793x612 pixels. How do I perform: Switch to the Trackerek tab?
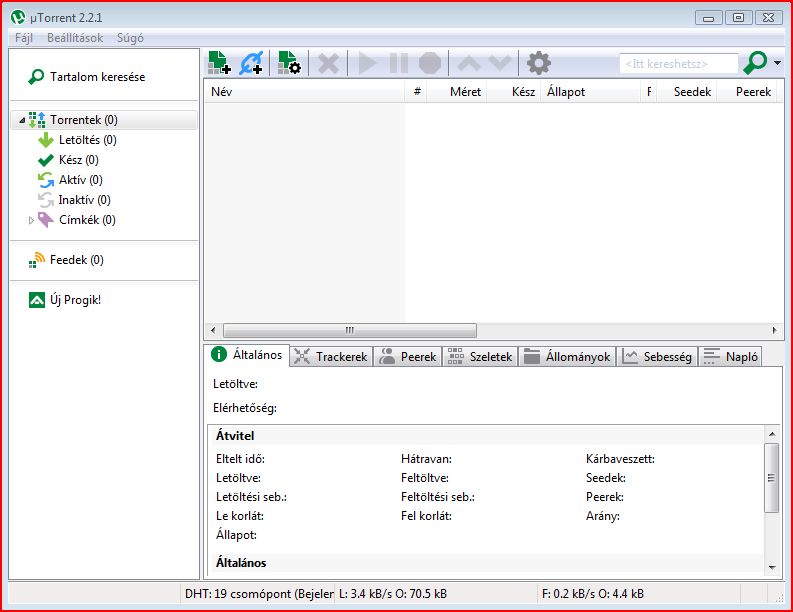(x=332, y=357)
